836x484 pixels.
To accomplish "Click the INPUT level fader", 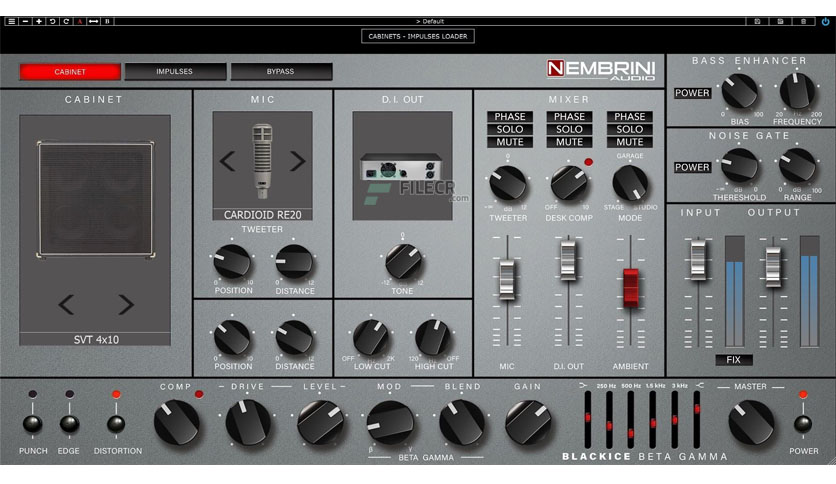I will pos(698,260).
